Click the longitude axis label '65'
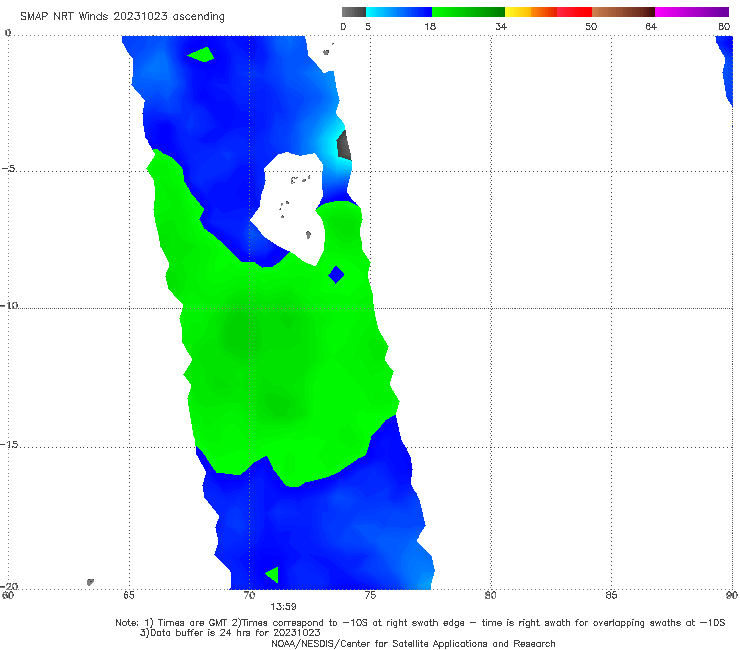 click(129, 595)
